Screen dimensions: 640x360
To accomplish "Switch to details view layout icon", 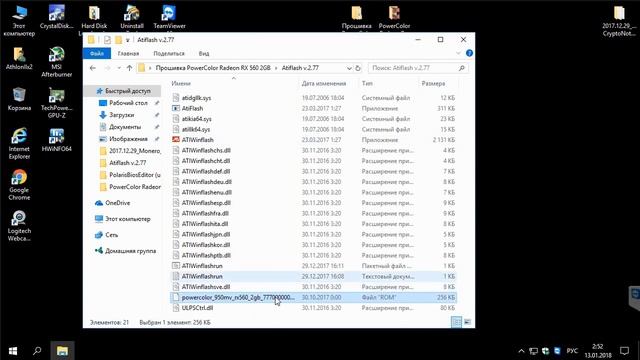I will pyautogui.click(x=457, y=322).
